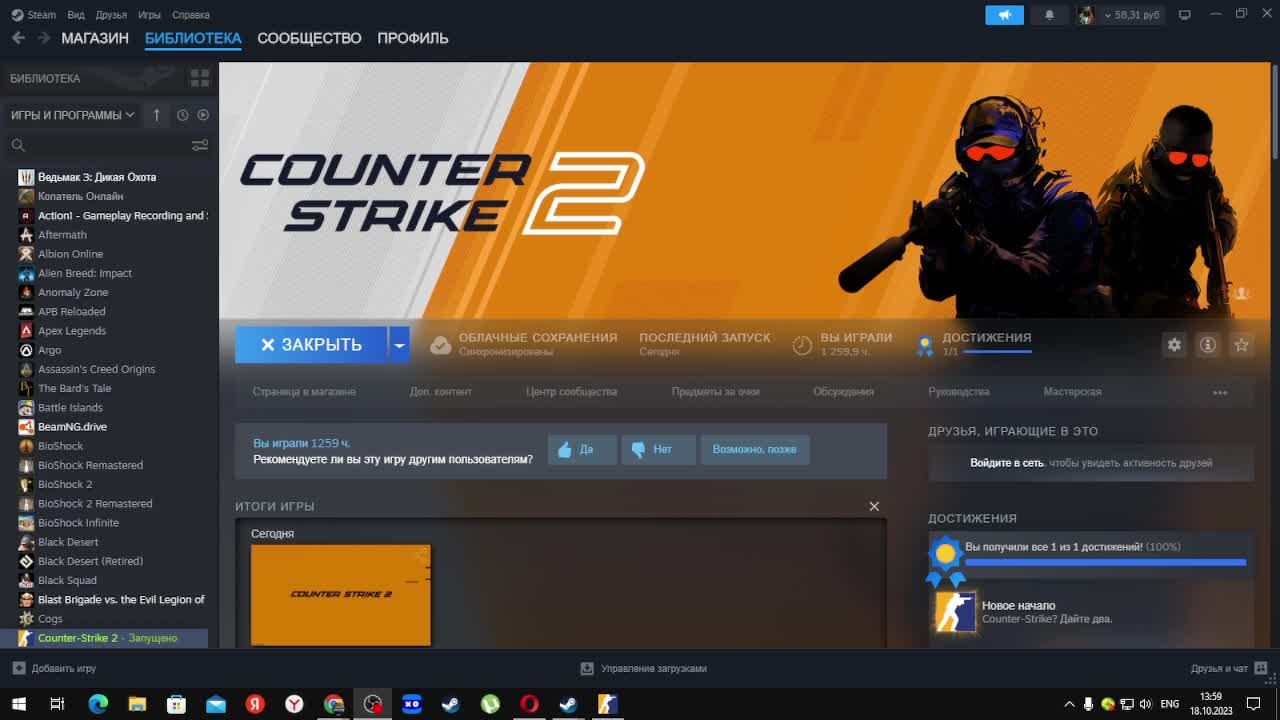The image size is (1280, 720).
Task: Open Друзья и чат
Action: (x=1227, y=668)
